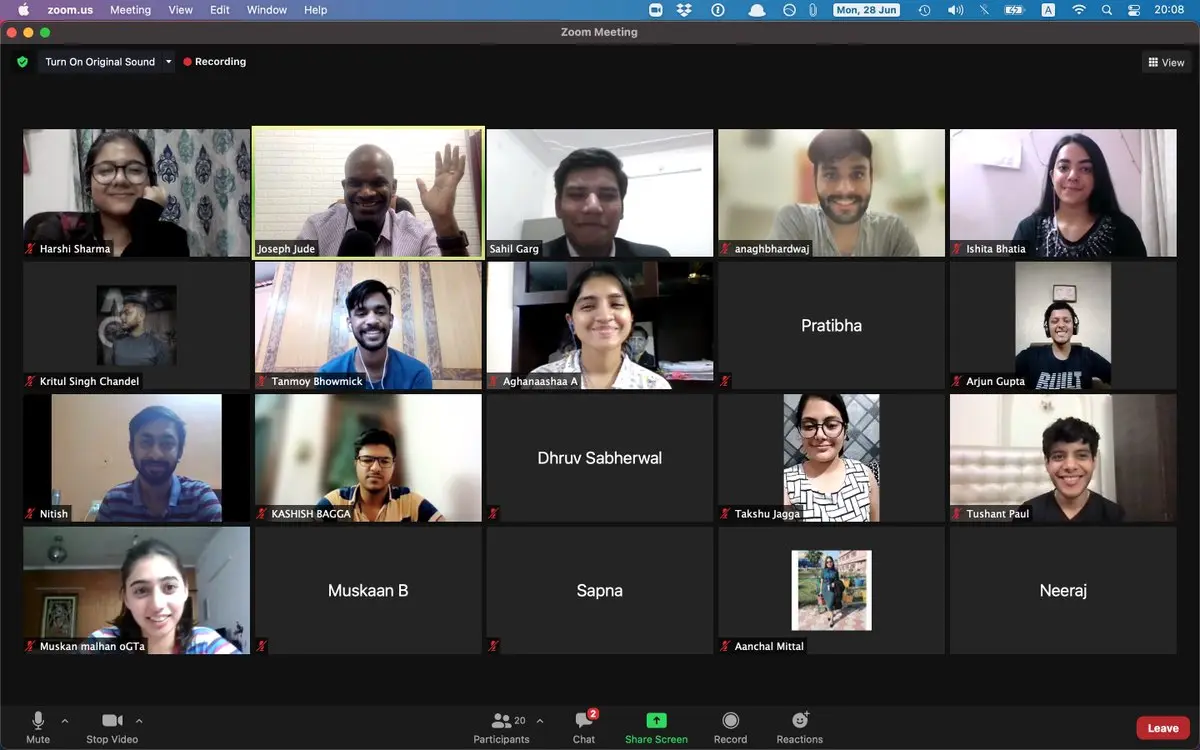
Task: Click the Wi-Fi icon in menu bar
Action: [x=1078, y=10]
